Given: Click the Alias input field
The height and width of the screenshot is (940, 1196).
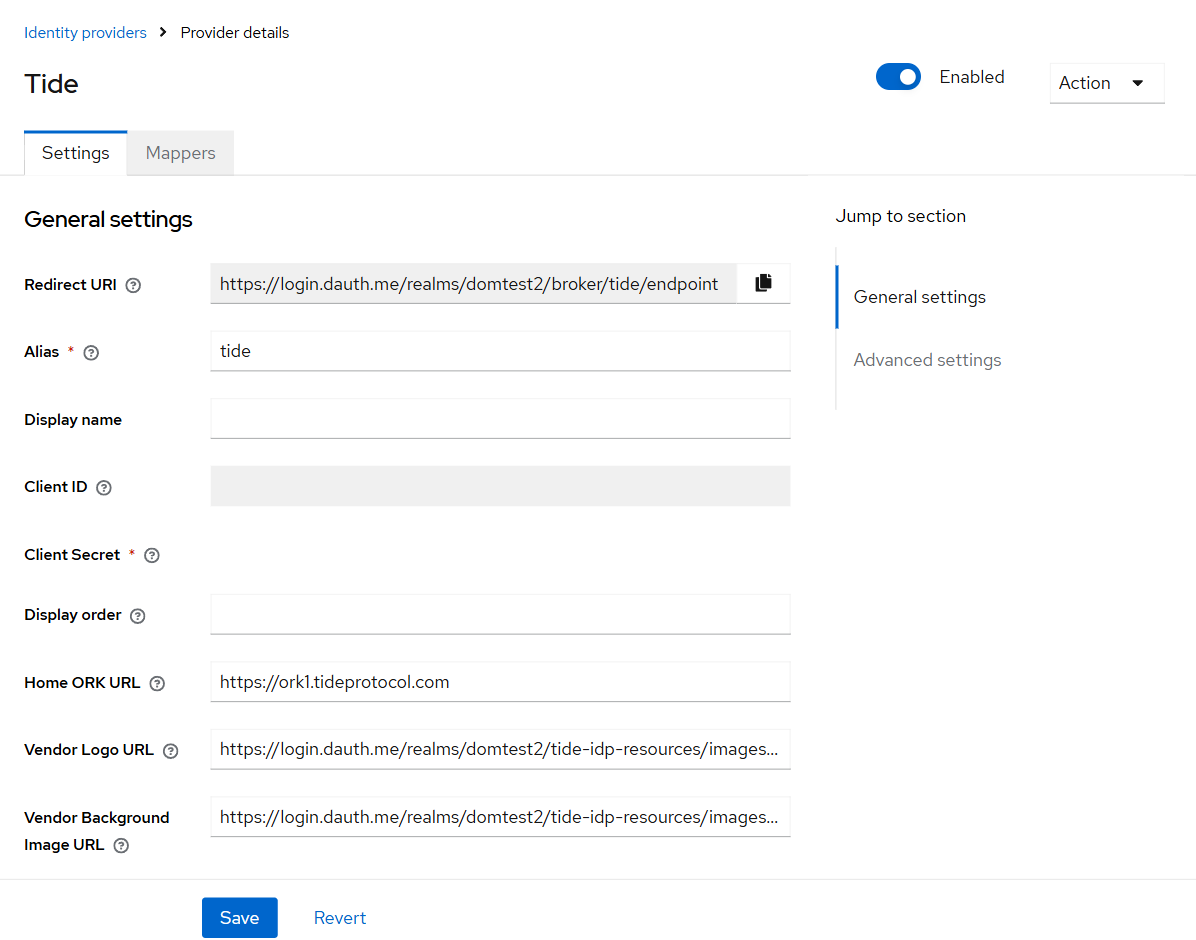Looking at the screenshot, I should [500, 351].
